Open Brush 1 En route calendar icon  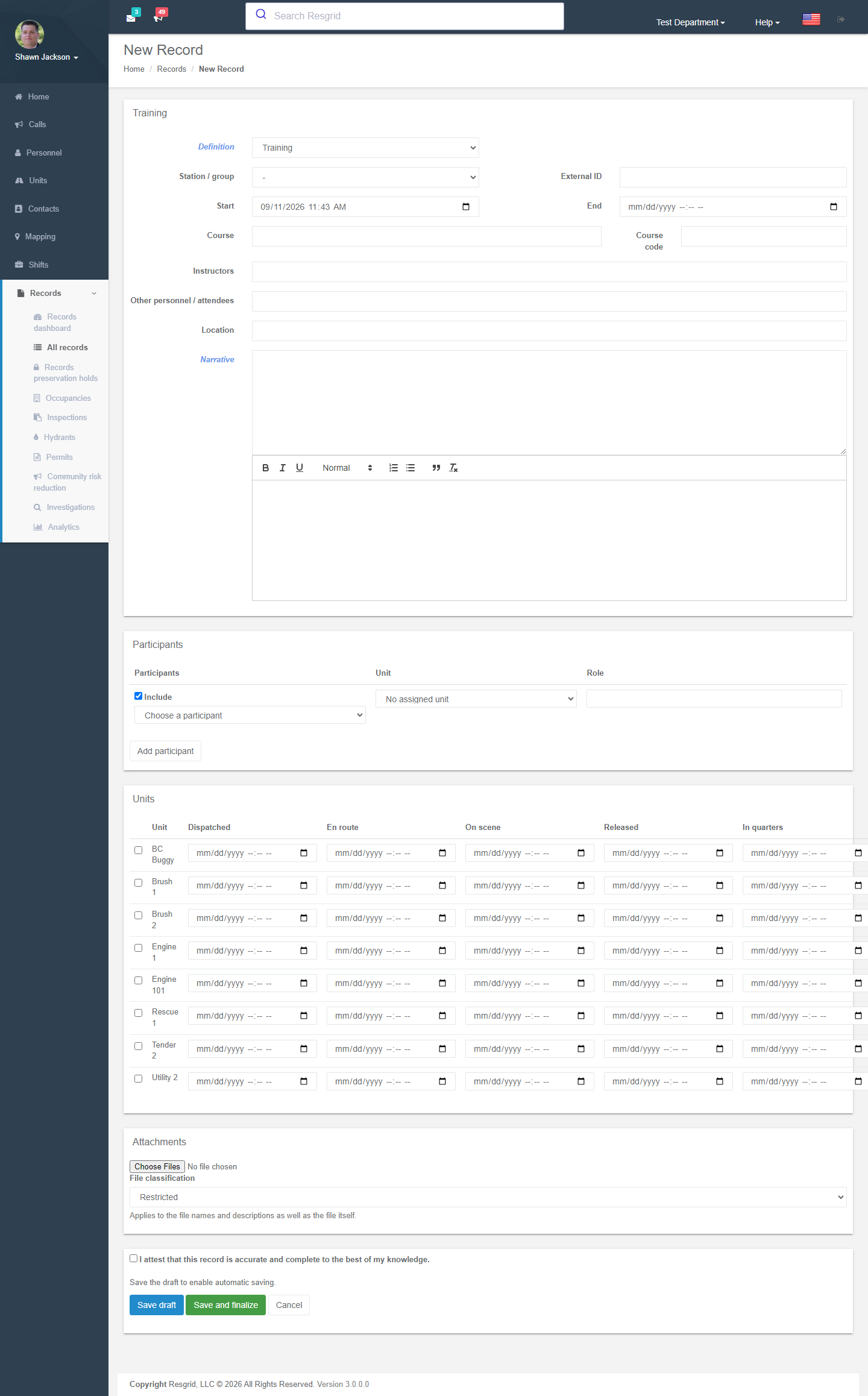pos(442,885)
